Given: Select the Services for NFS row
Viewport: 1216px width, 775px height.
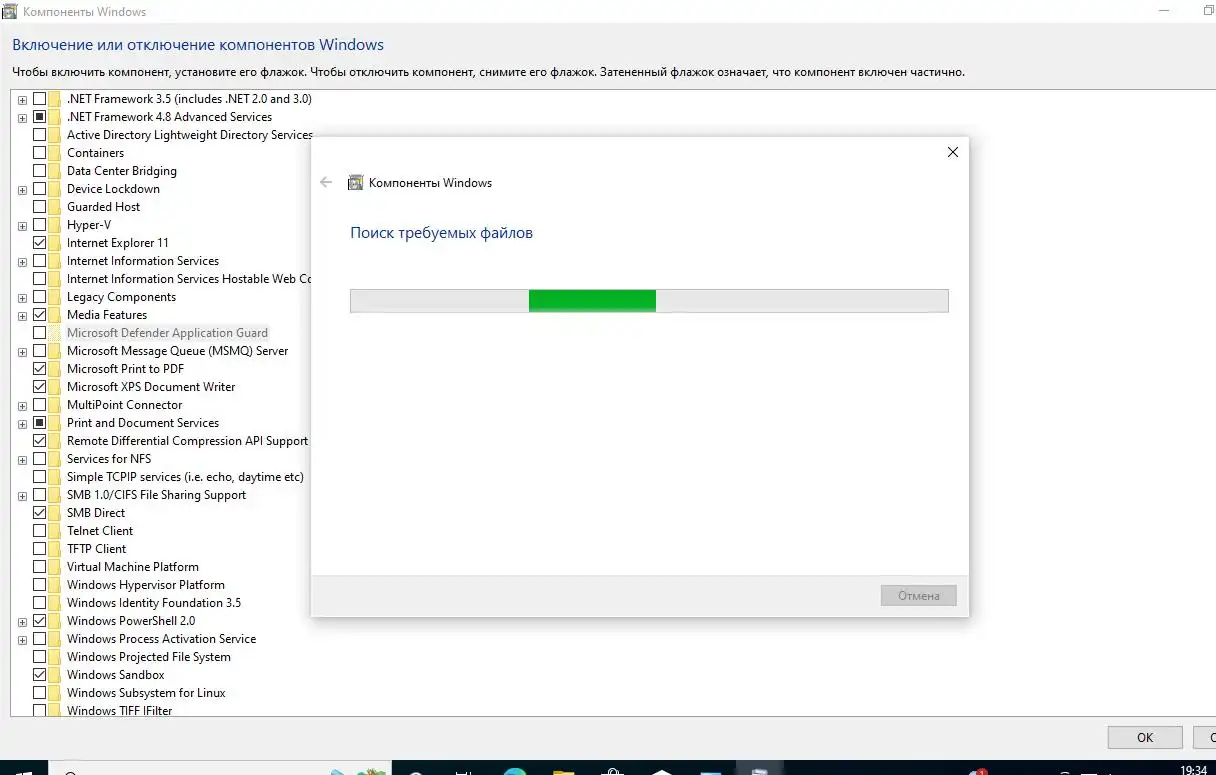Looking at the screenshot, I should click(109, 459).
